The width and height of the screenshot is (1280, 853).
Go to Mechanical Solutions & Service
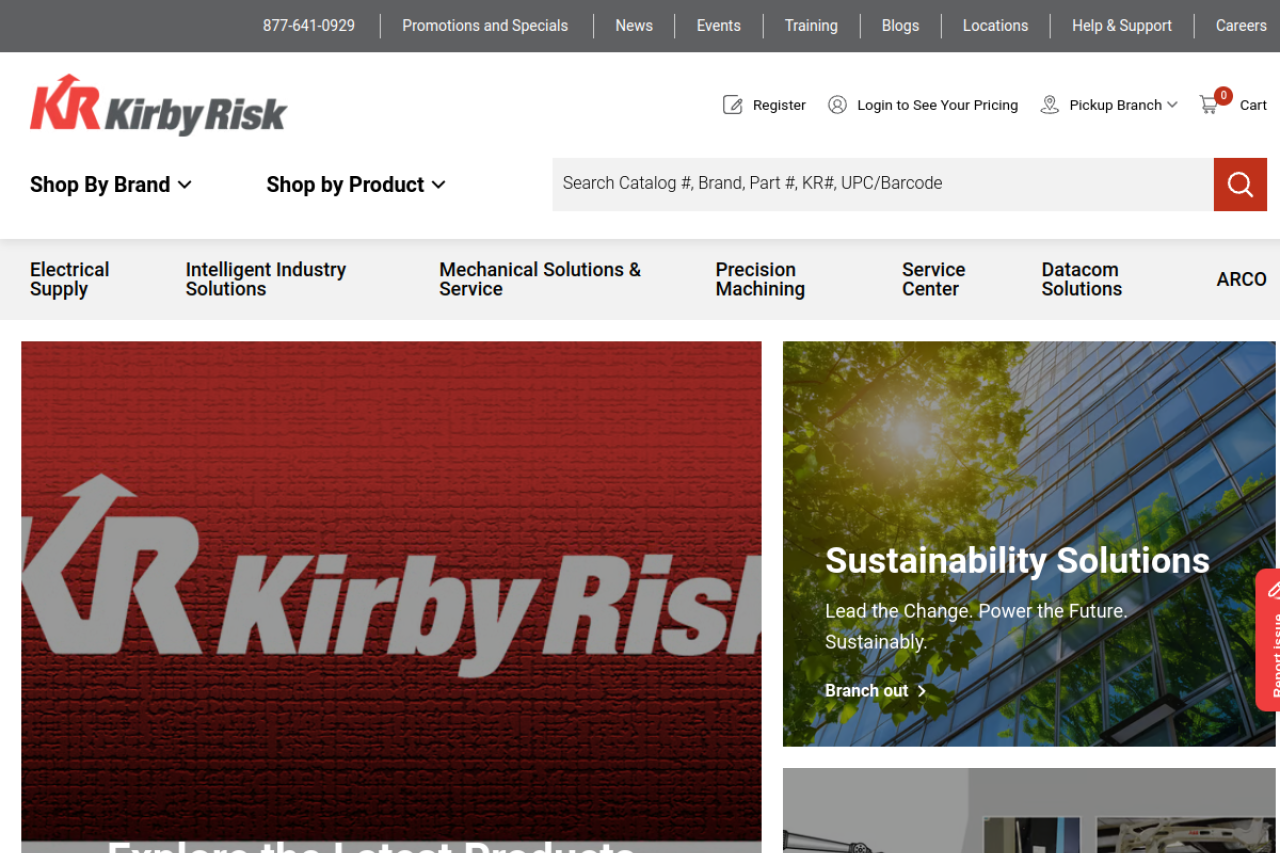click(539, 279)
